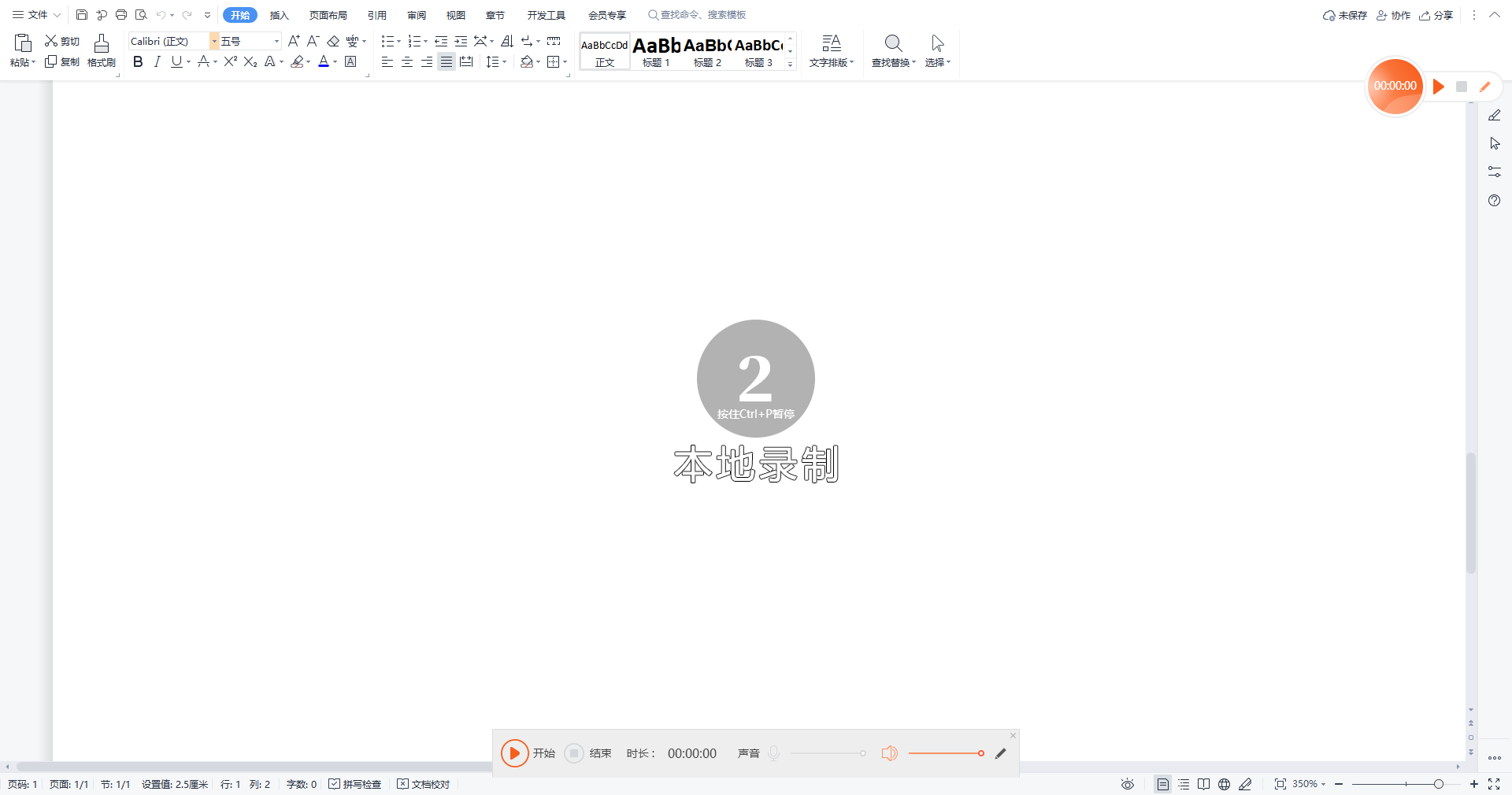Toggle justified paragraph alignment
This screenshot has height=795, width=1512.
coord(447,61)
